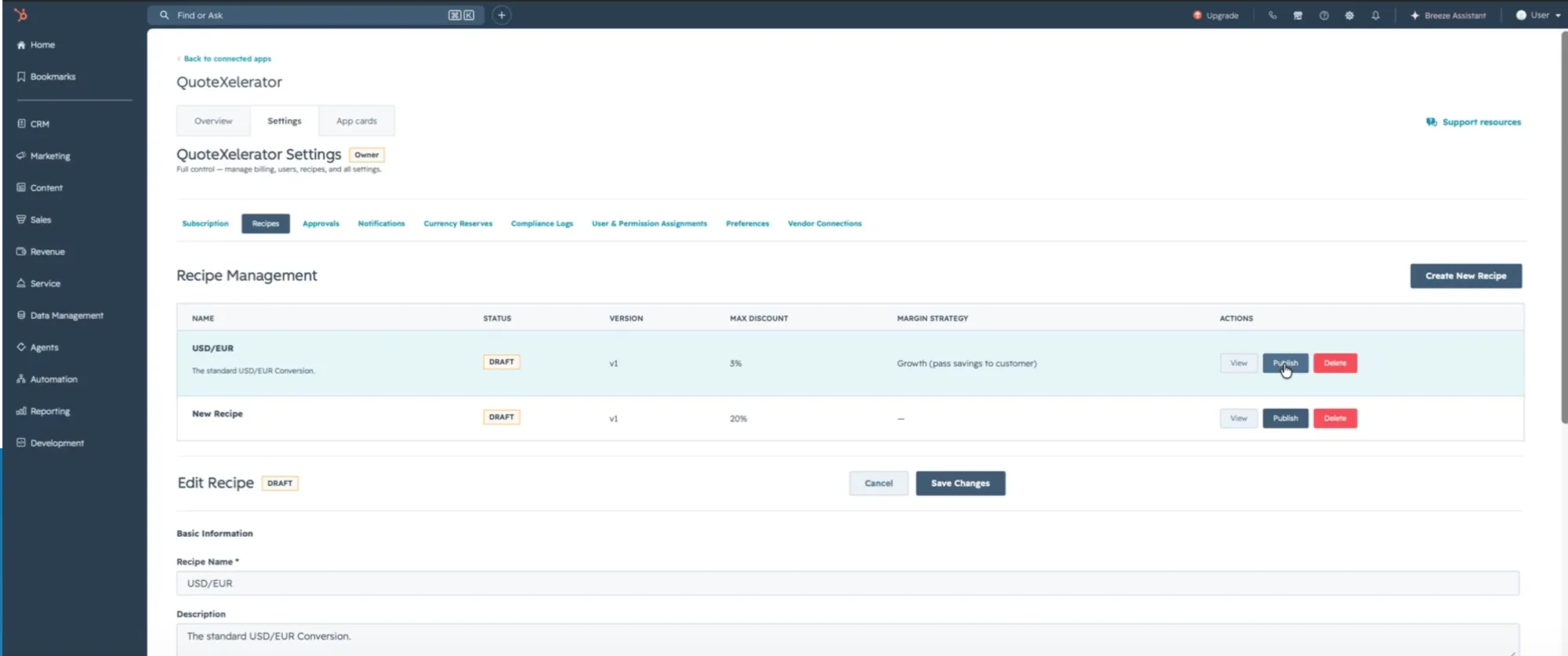Click the New Recipe name text
The width and height of the screenshot is (1568, 656).
tap(217, 414)
